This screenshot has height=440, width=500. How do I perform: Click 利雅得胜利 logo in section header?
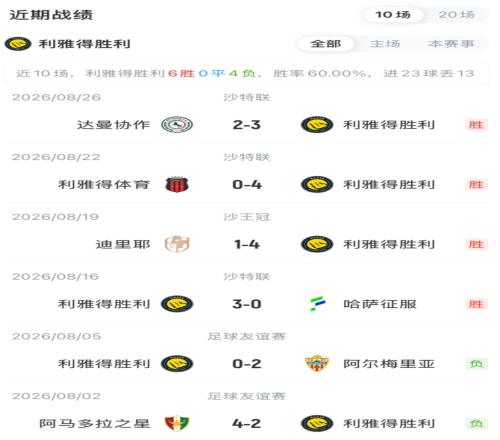18,44
